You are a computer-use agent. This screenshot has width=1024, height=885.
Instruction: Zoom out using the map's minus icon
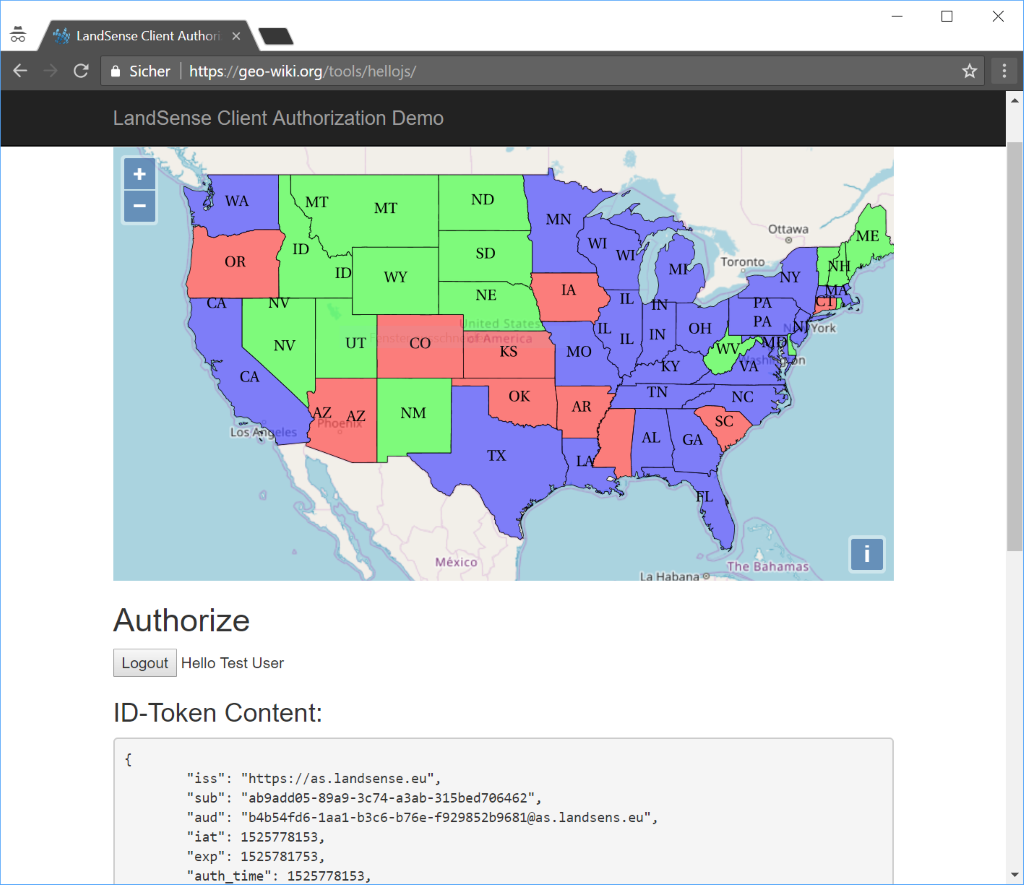click(x=139, y=206)
